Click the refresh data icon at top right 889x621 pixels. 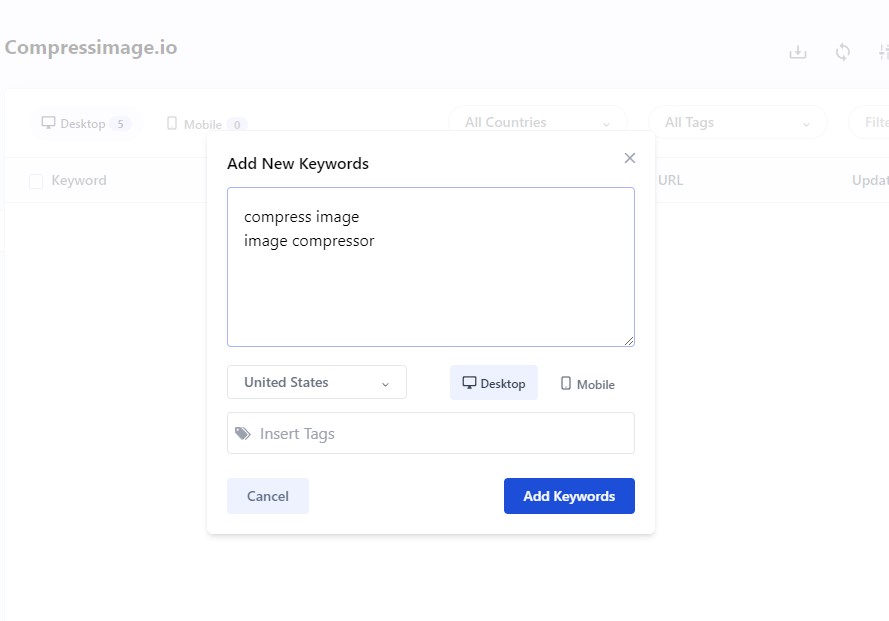coord(843,51)
